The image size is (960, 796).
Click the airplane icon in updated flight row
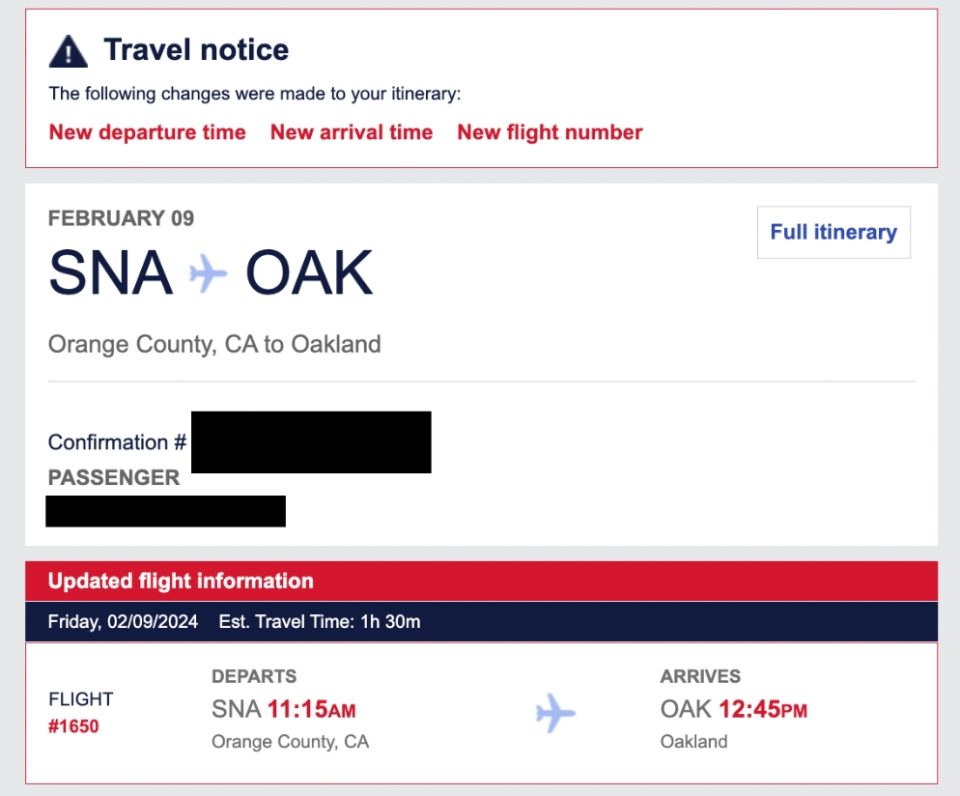point(558,712)
